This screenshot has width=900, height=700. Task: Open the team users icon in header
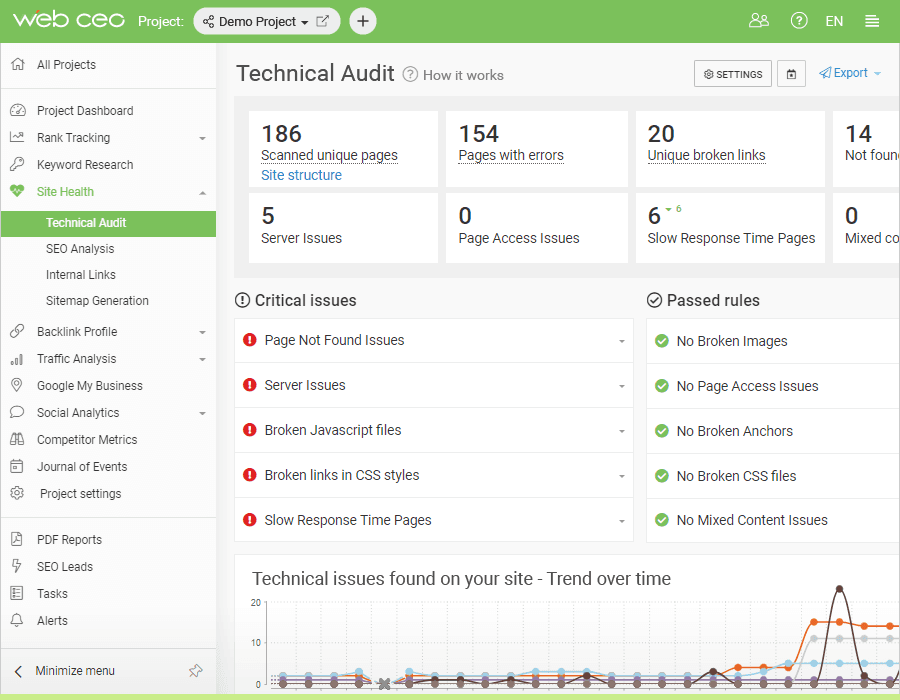758,21
